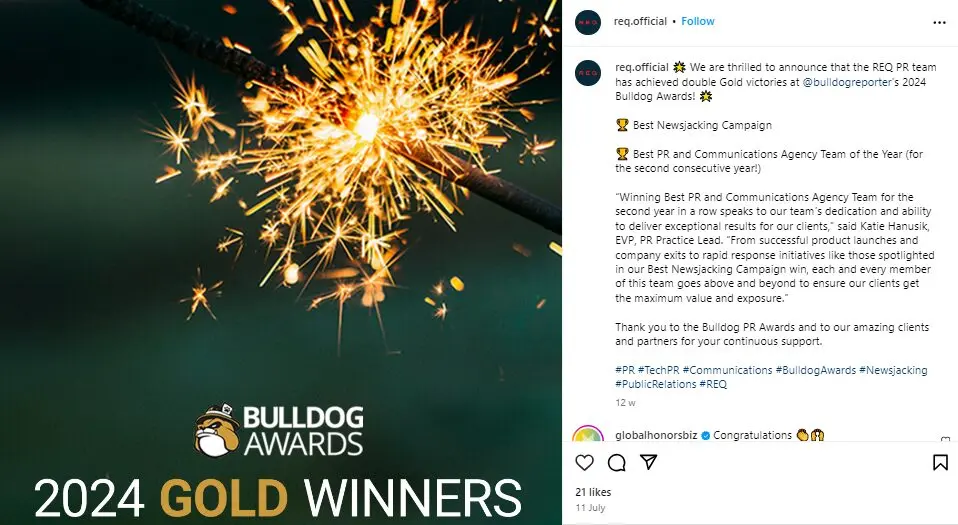Follow the req.official account

pyautogui.click(x=698, y=22)
